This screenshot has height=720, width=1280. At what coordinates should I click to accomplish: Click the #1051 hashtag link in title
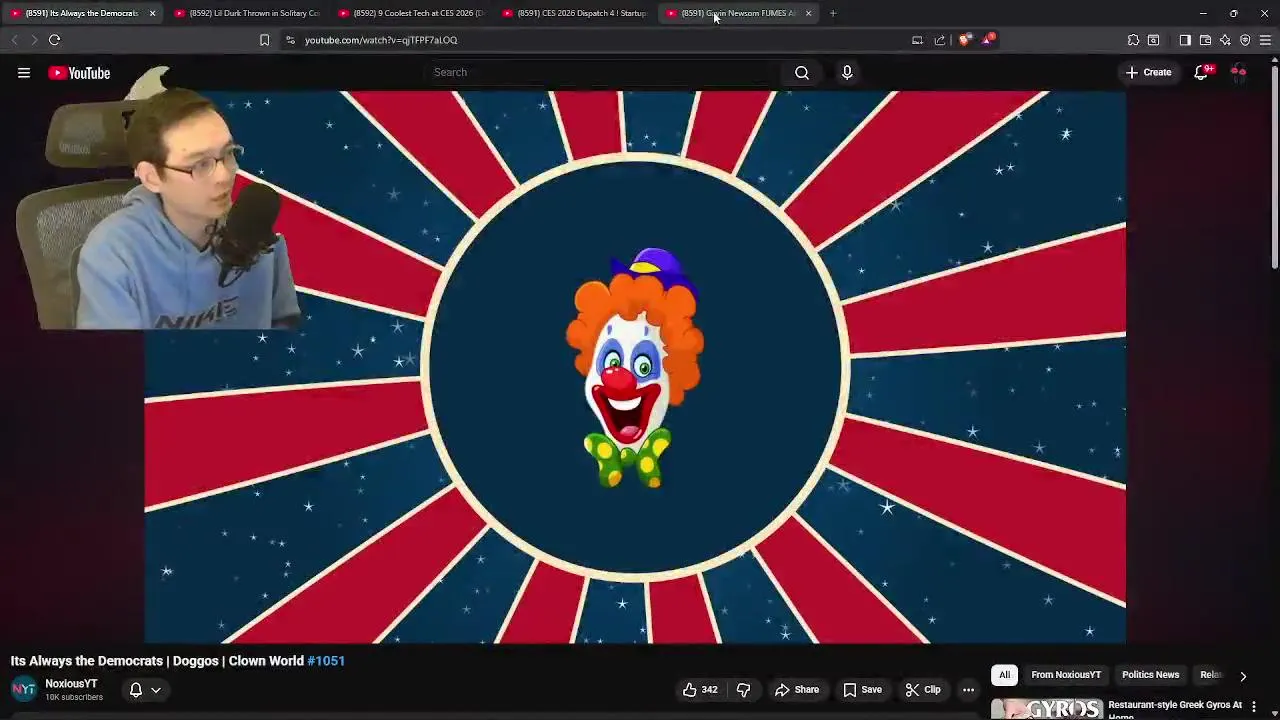[x=326, y=661]
